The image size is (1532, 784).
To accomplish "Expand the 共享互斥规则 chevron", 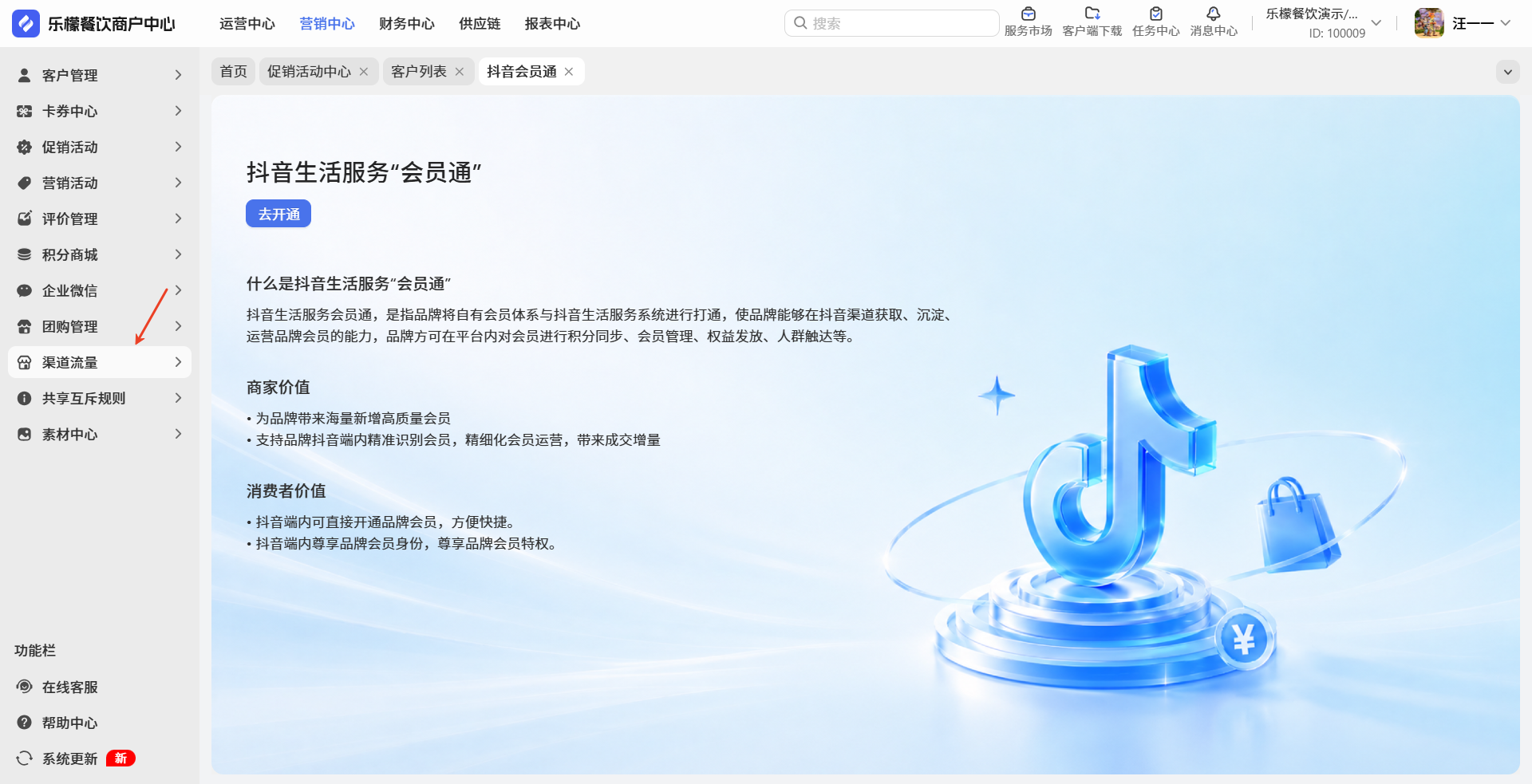I will click(178, 398).
